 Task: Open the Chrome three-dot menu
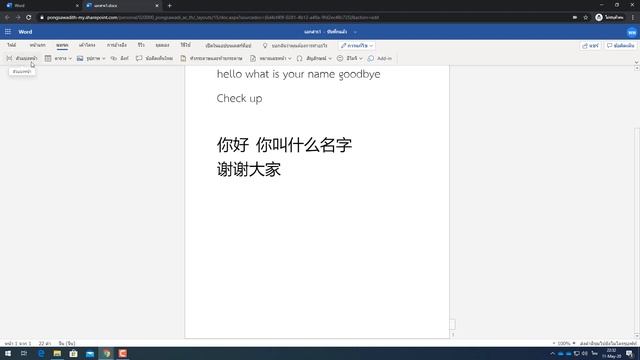coord(633,17)
